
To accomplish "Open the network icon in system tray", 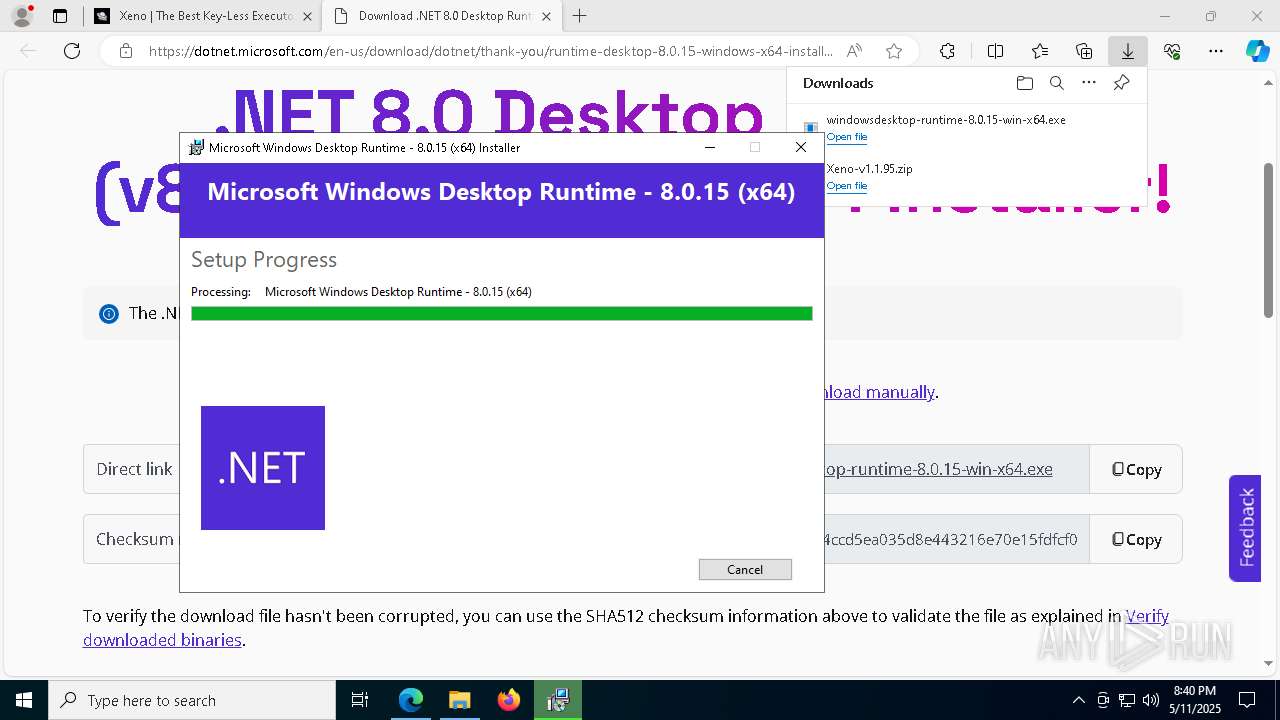I will [1127, 700].
